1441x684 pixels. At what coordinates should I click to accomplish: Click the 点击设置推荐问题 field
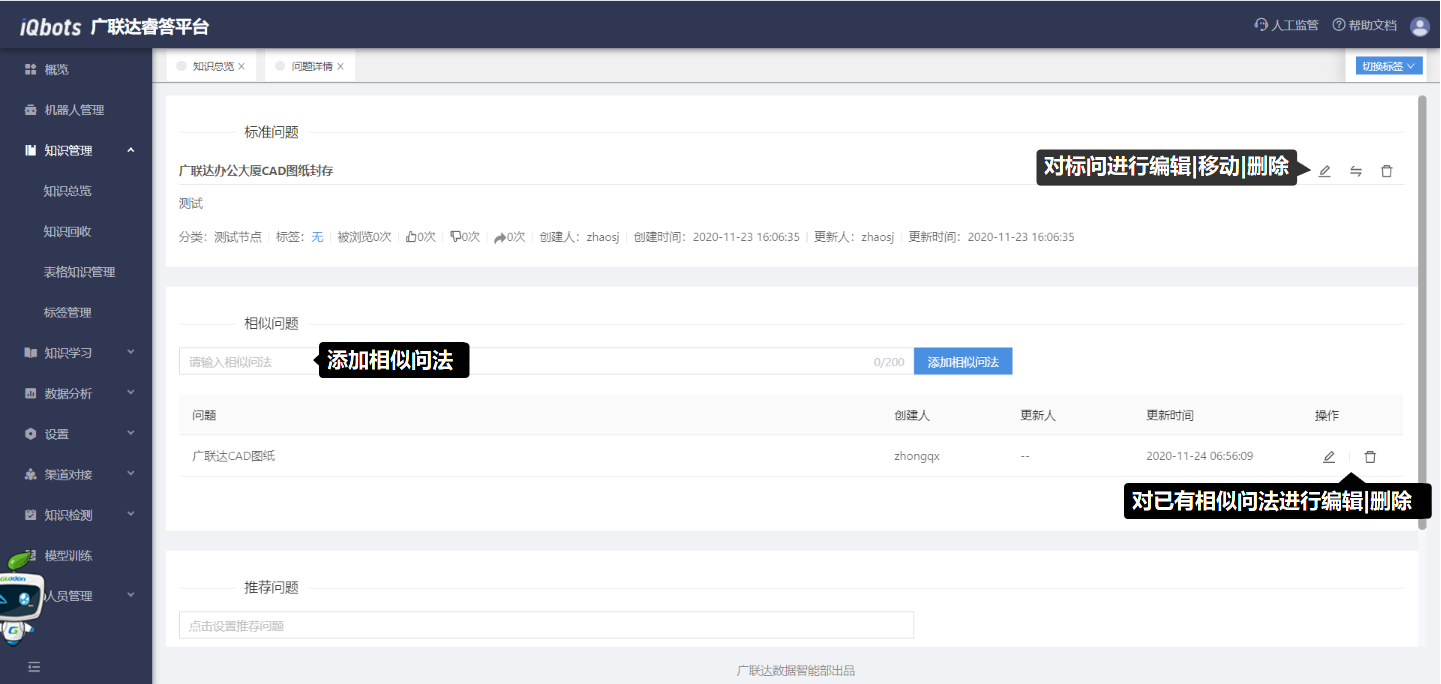tap(545, 626)
